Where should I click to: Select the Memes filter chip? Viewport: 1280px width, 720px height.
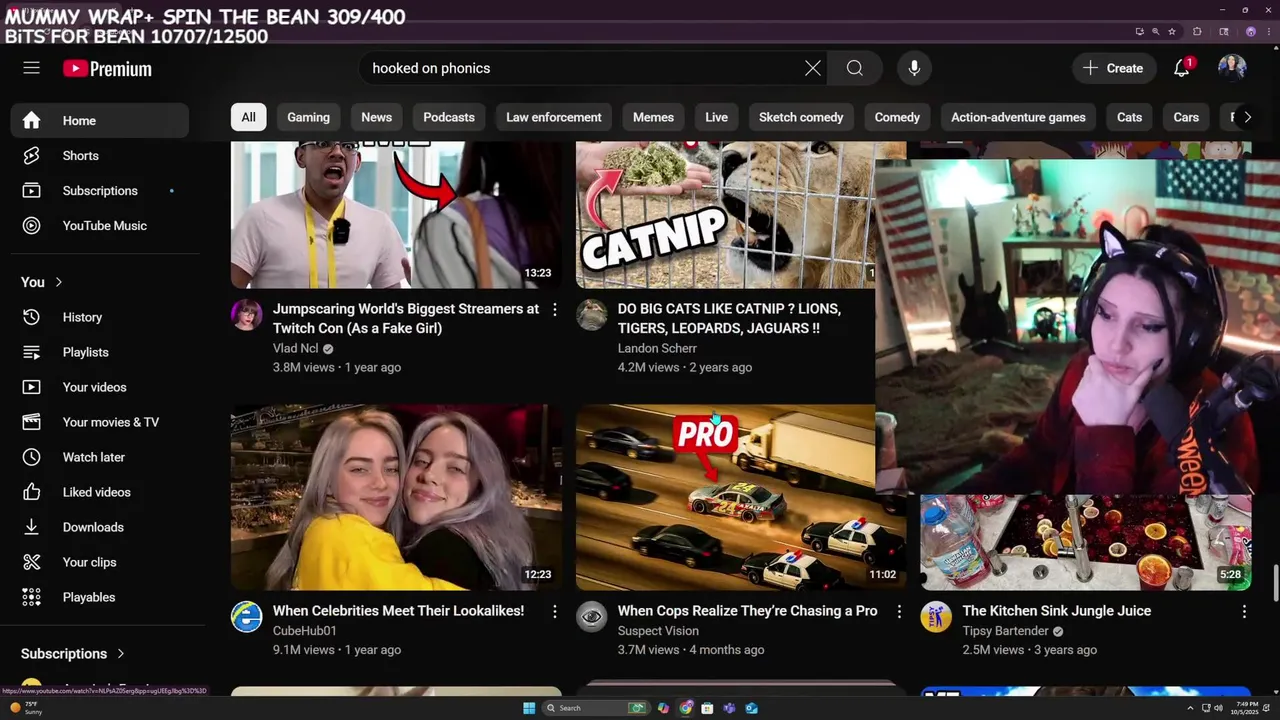pos(653,117)
